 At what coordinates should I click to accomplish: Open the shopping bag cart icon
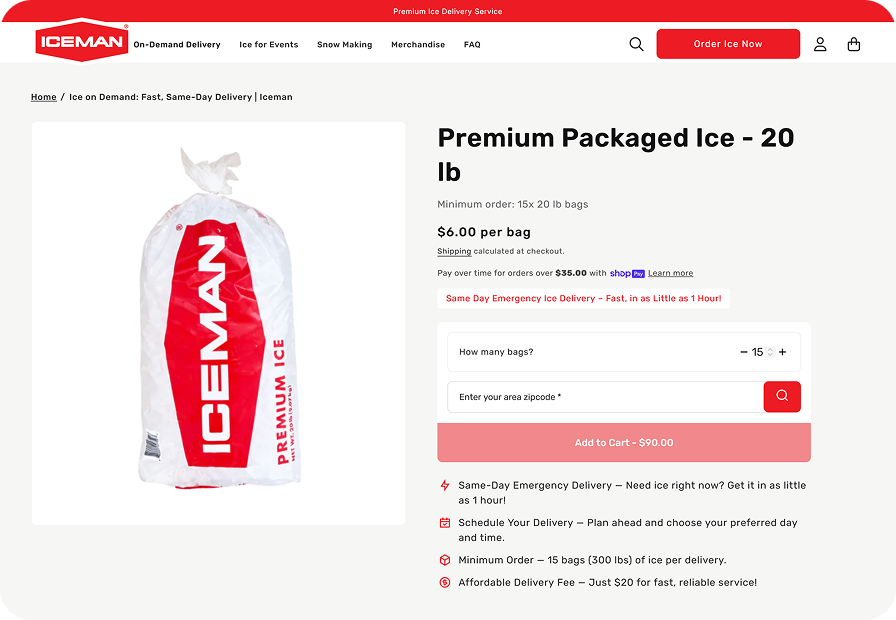[854, 44]
